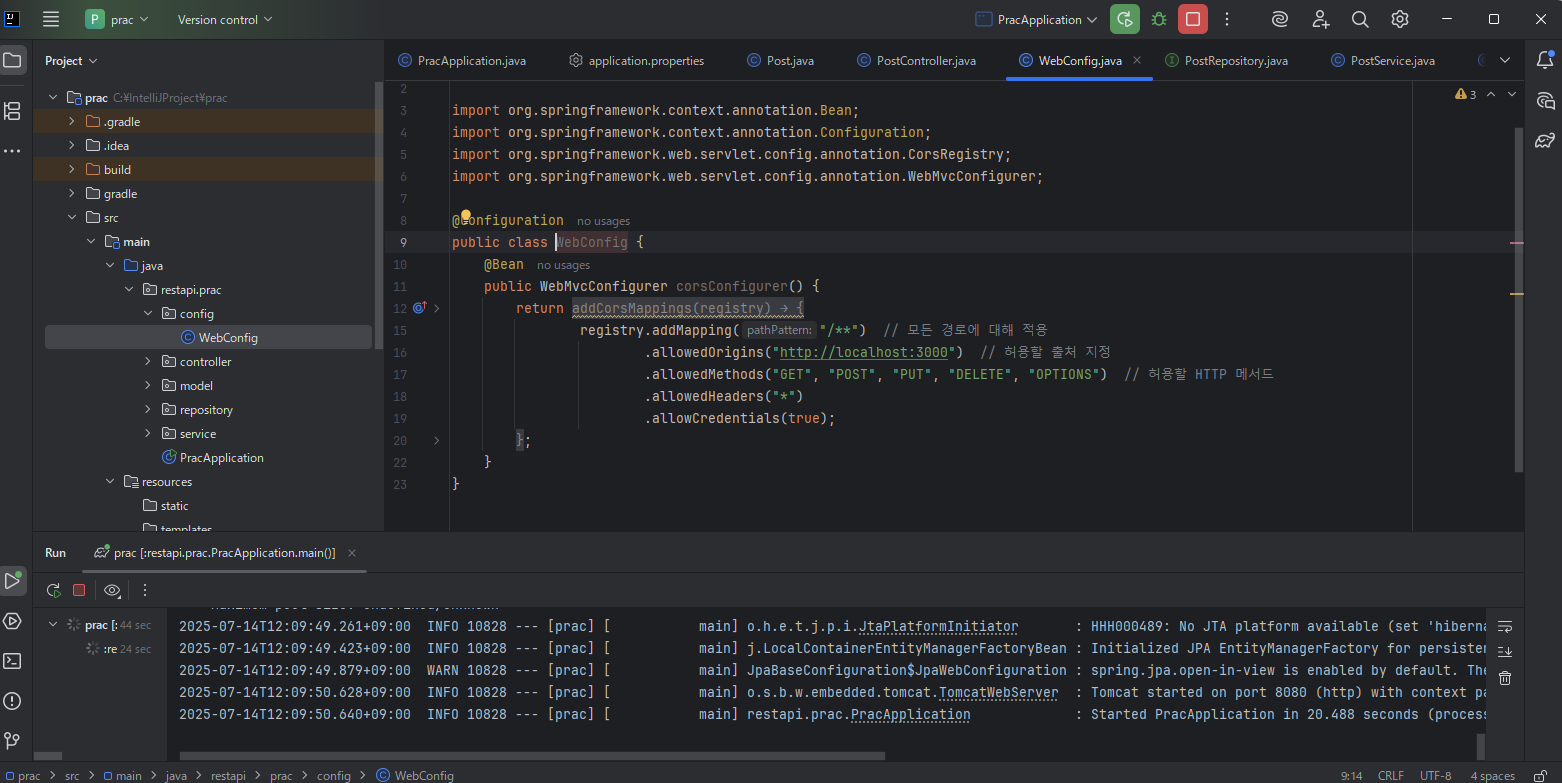Open the Run tool window icon in left stripe
Viewport: 1562px width, 783px height.
click(12, 580)
